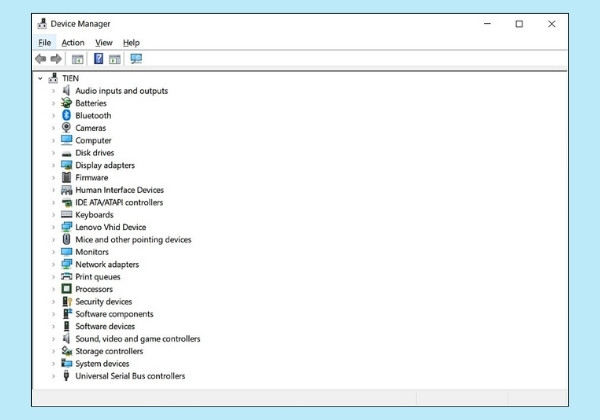
Task: Expand Audio inputs and outputs
Action: click(54, 91)
